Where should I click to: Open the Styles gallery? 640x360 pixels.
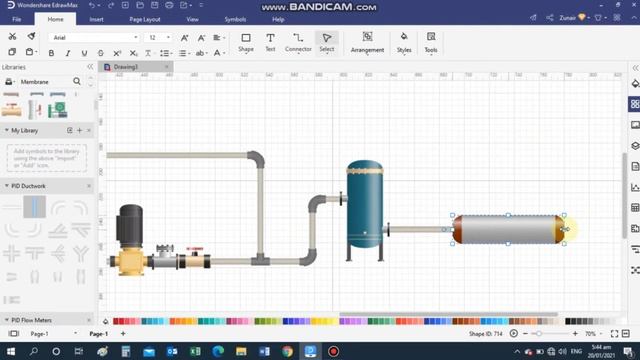pos(404,42)
